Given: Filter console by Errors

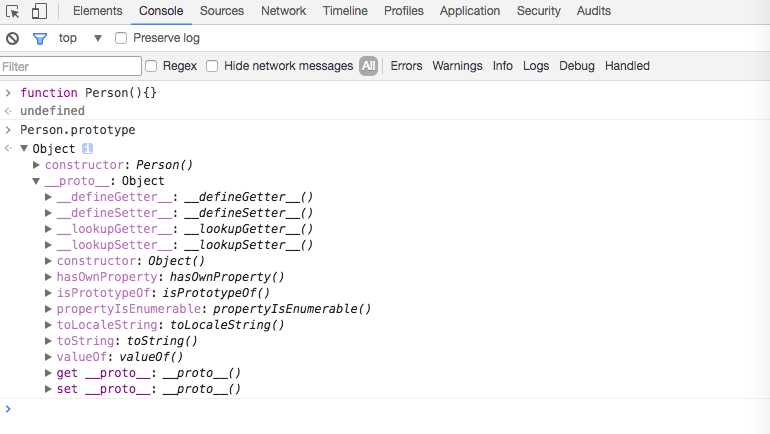Looking at the screenshot, I should coord(406,66).
